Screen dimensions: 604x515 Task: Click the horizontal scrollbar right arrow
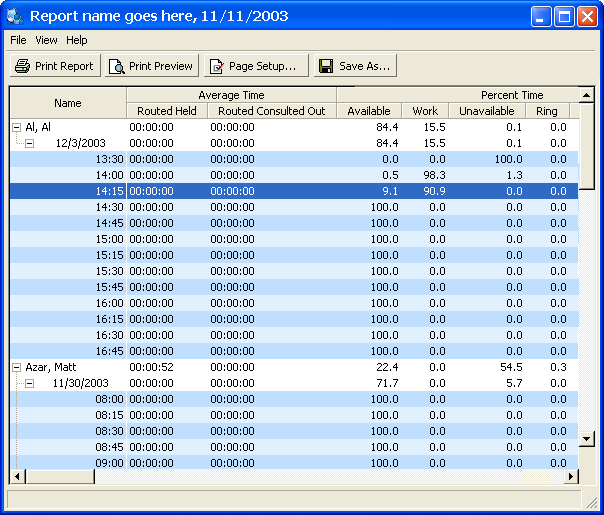tap(571, 477)
